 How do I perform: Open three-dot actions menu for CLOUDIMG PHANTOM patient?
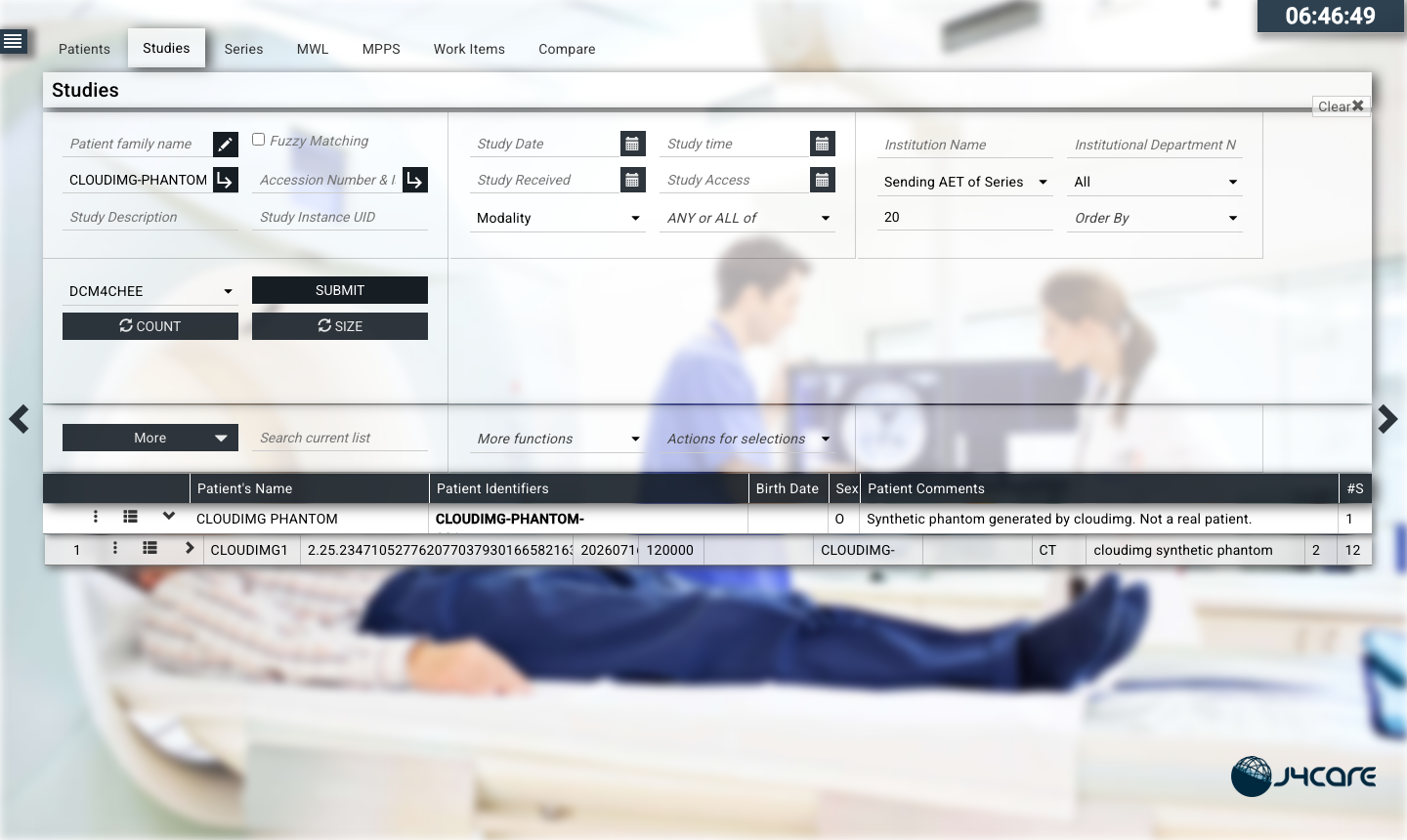96,517
